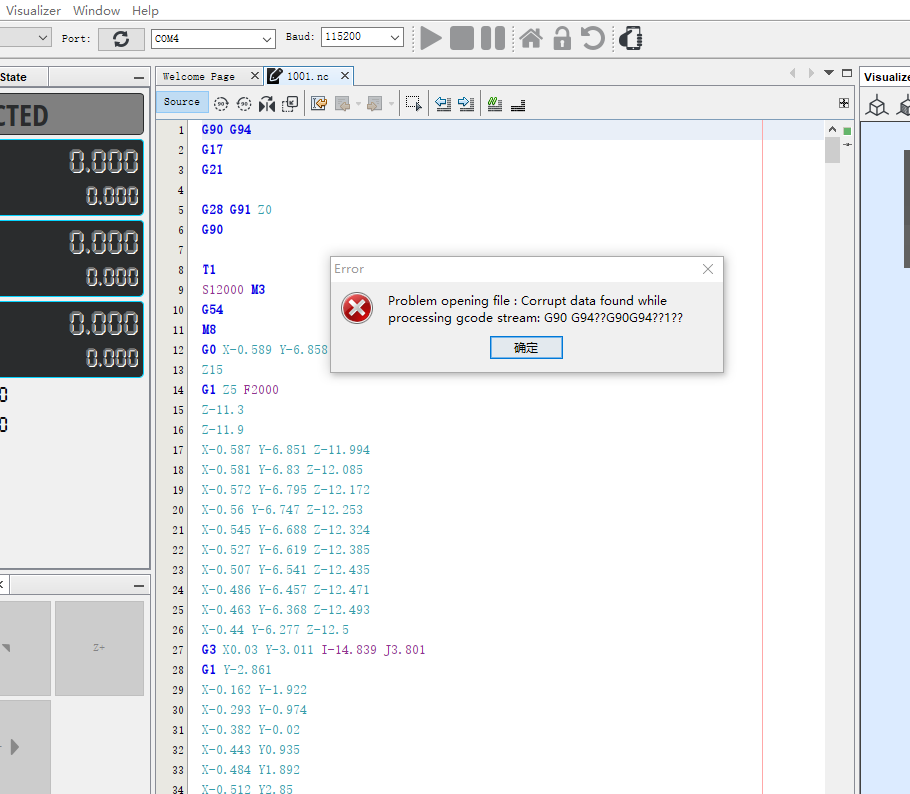Toggle the Source view button
The width and height of the screenshot is (910, 794).
(182, 102)
